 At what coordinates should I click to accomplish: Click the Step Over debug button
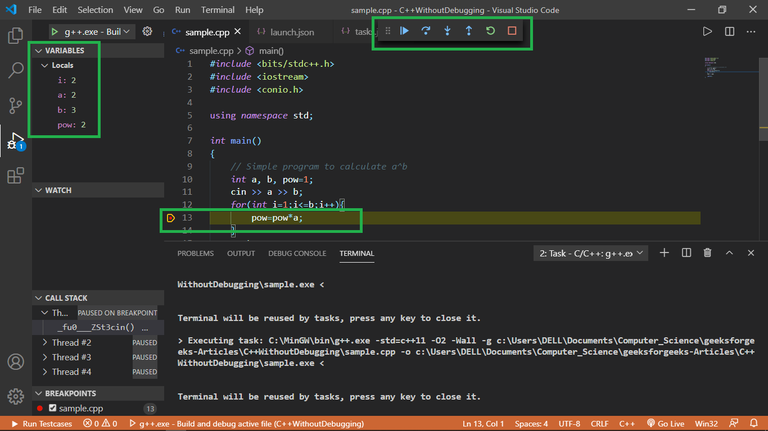coord(426,31)
